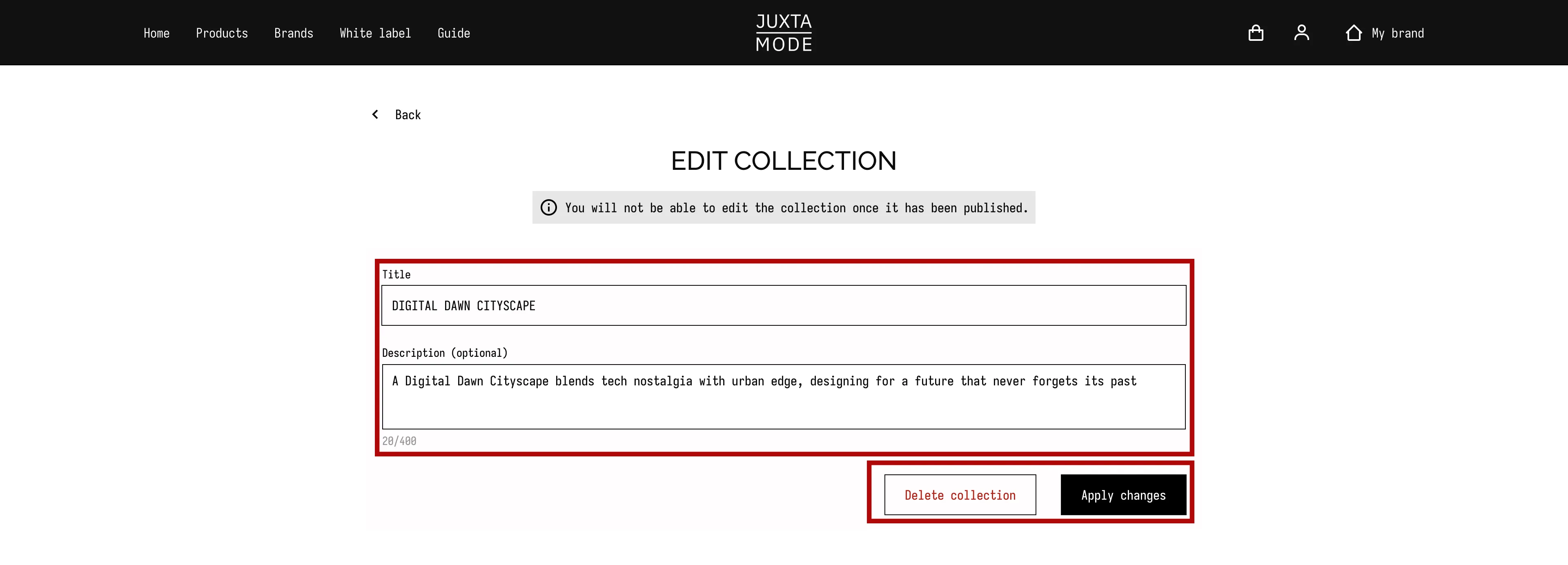Open the Guide page

[x=454, y=33]
